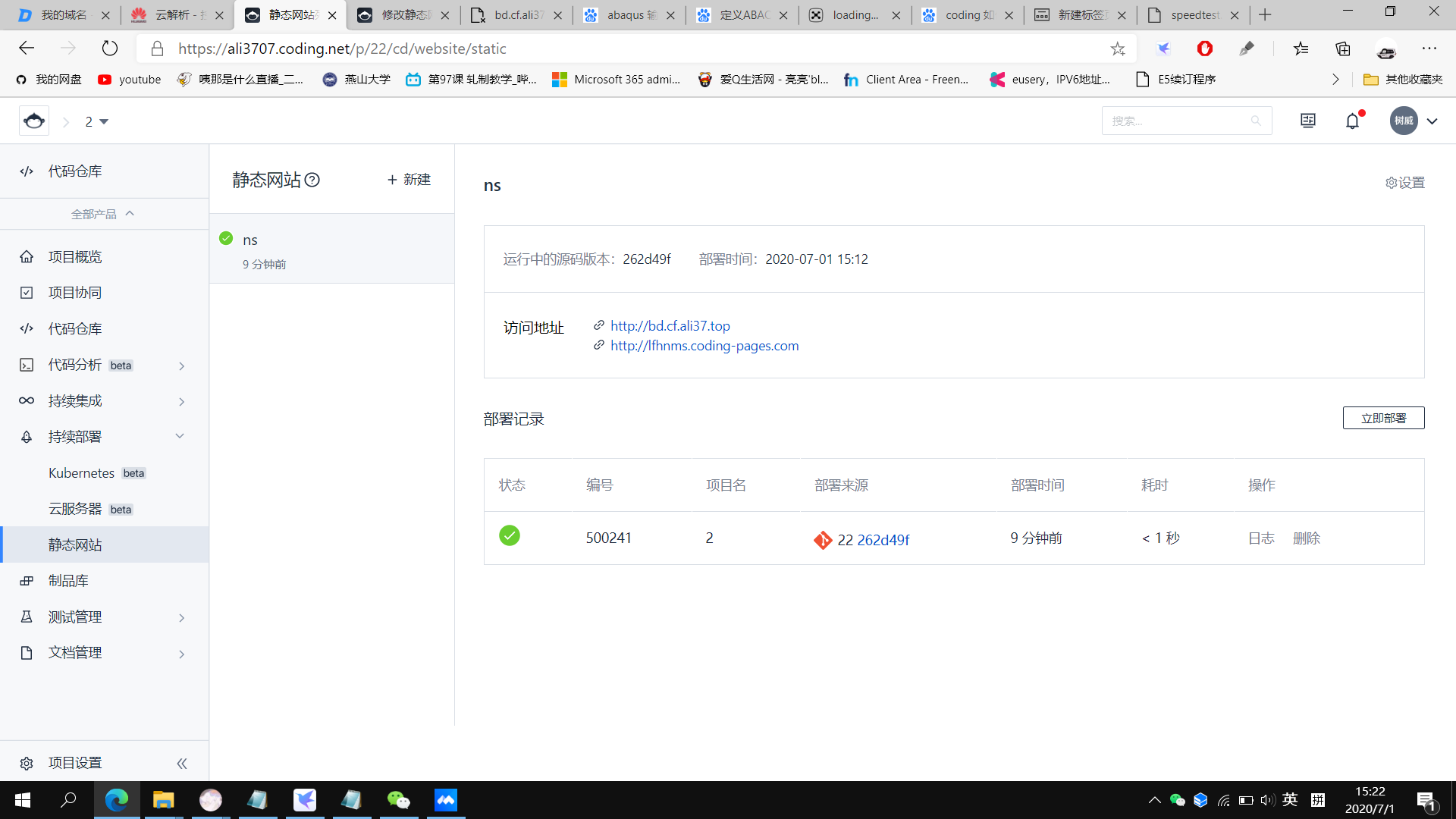Click the notification bell icon
The width and height of the screenshot is (1456, 819).
coord(1352,121)
